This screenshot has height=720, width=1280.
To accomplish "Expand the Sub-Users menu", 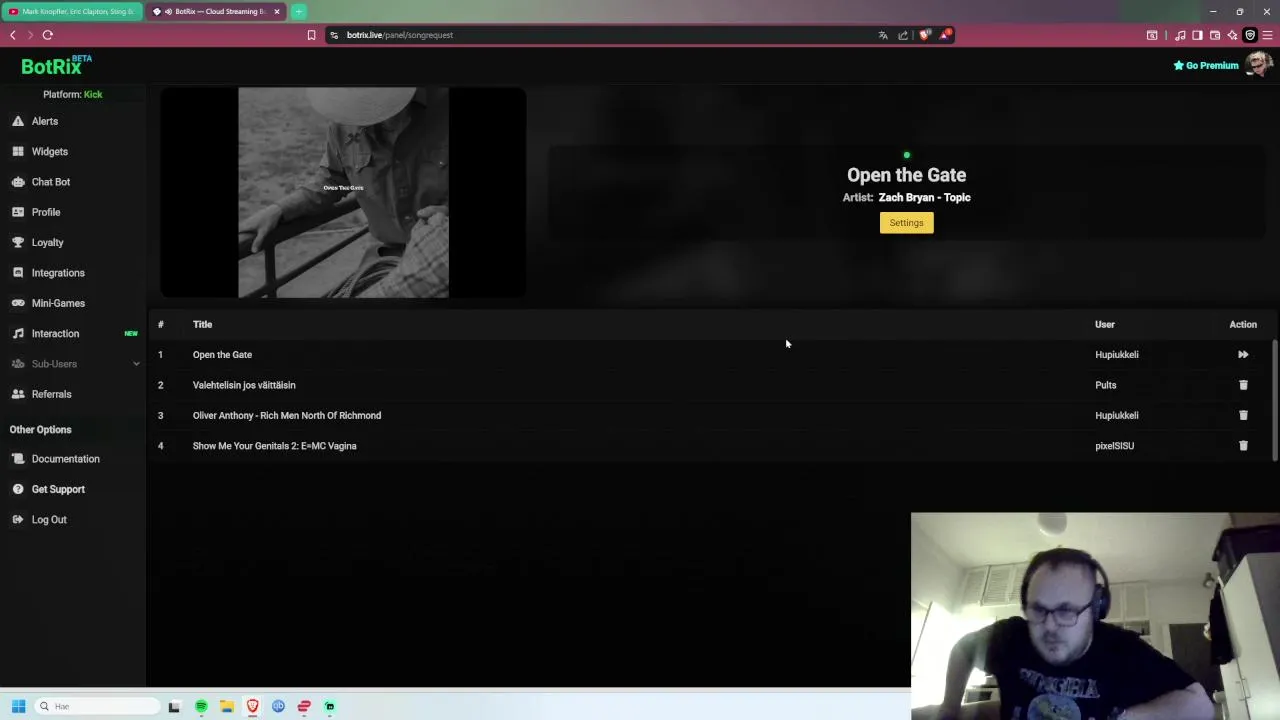I will (x=75, y=364).
